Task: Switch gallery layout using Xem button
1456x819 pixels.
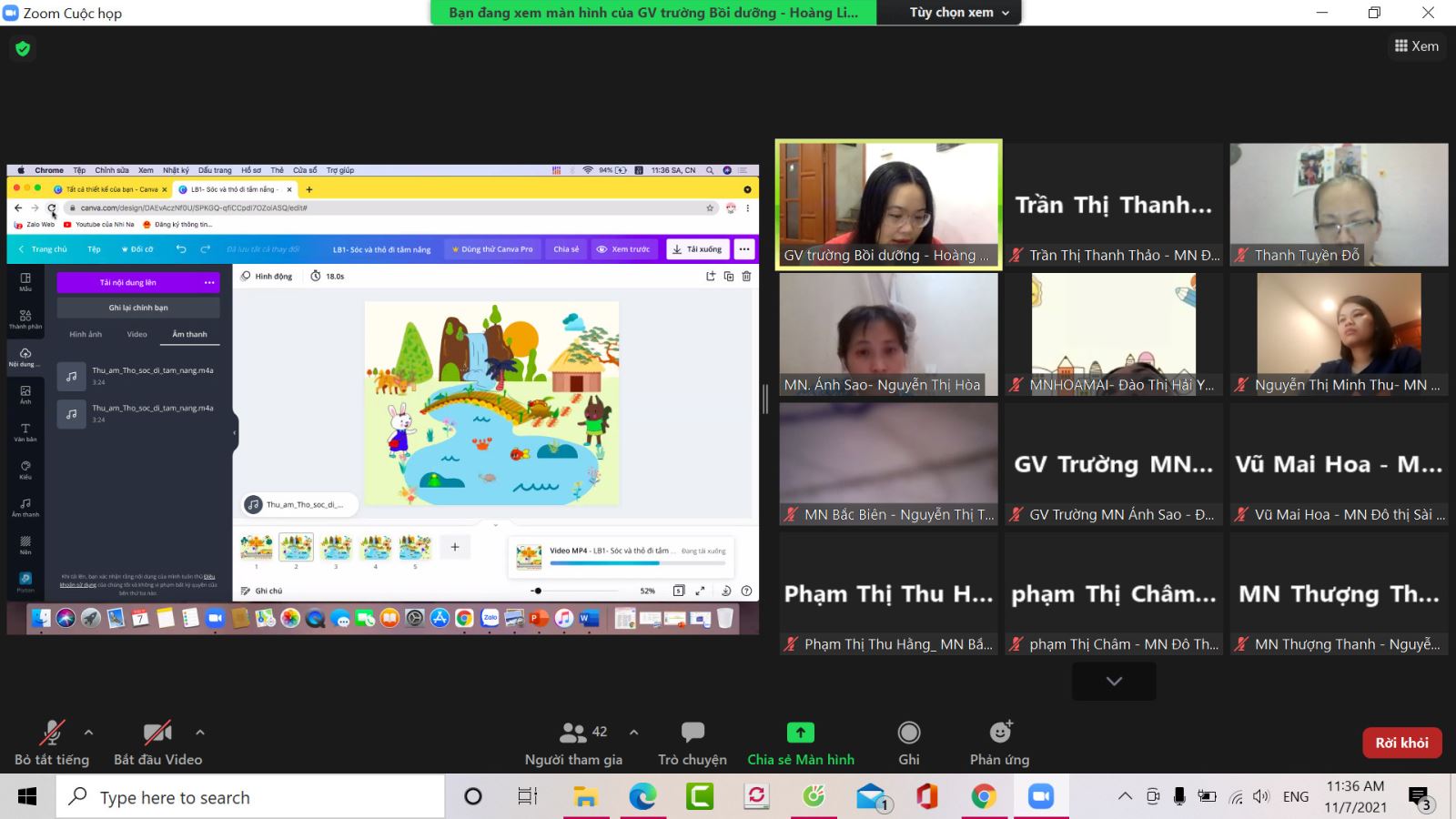Action: pos(1417,46)
